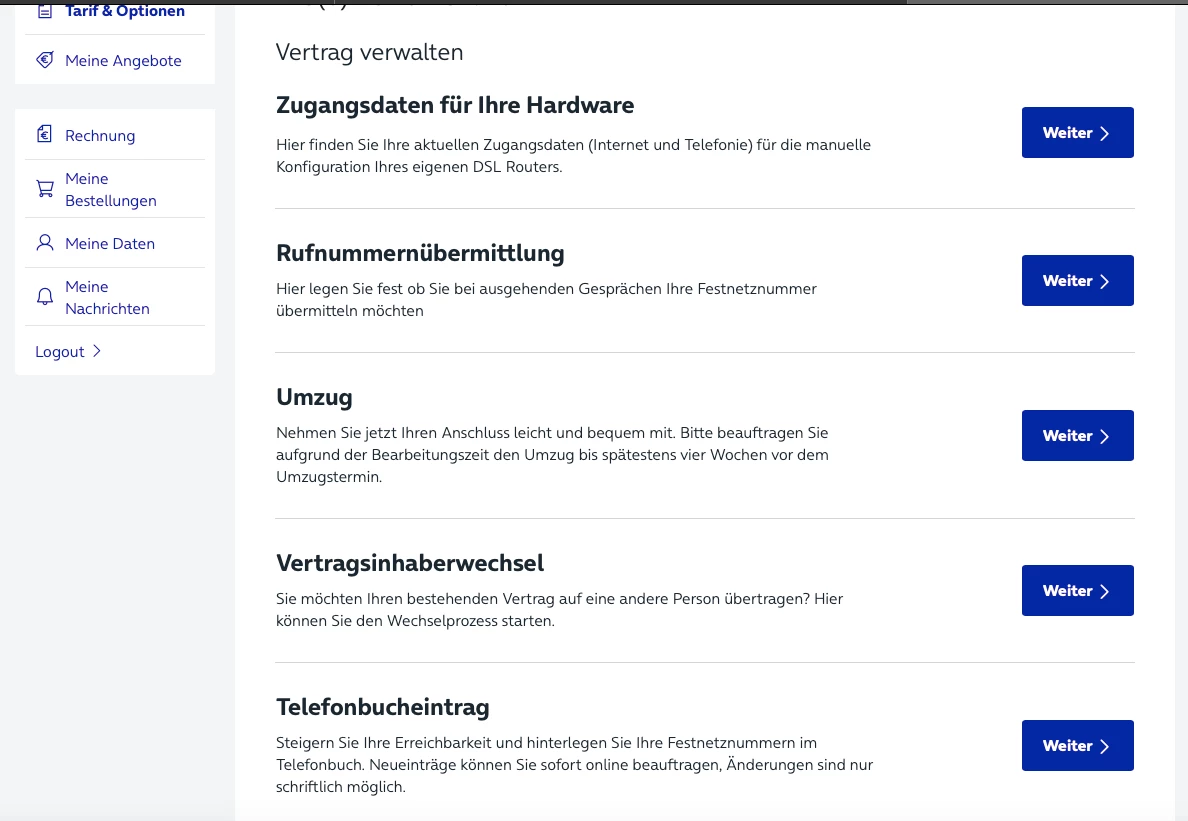Open Meine Daten from the sidebar
This screenshot has width=1188, height=821.
(x=110, y=244)
